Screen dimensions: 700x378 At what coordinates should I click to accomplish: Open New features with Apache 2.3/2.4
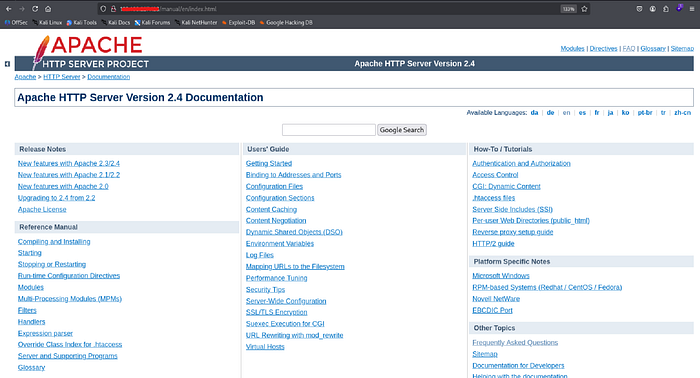point(69,163)
